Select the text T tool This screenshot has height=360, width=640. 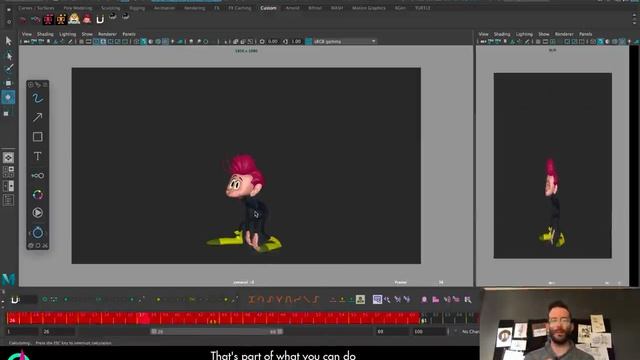38,156
